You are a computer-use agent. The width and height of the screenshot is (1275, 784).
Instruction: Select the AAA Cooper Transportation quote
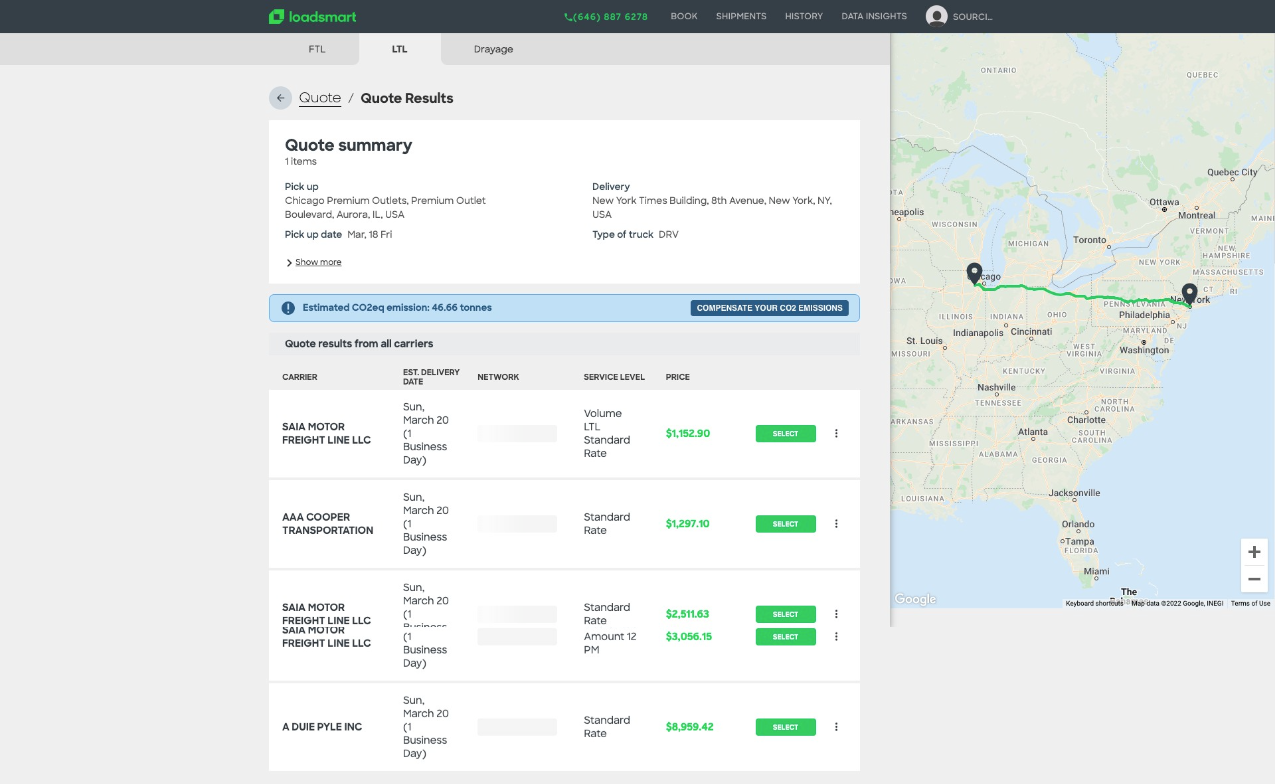tap(786, 524)
